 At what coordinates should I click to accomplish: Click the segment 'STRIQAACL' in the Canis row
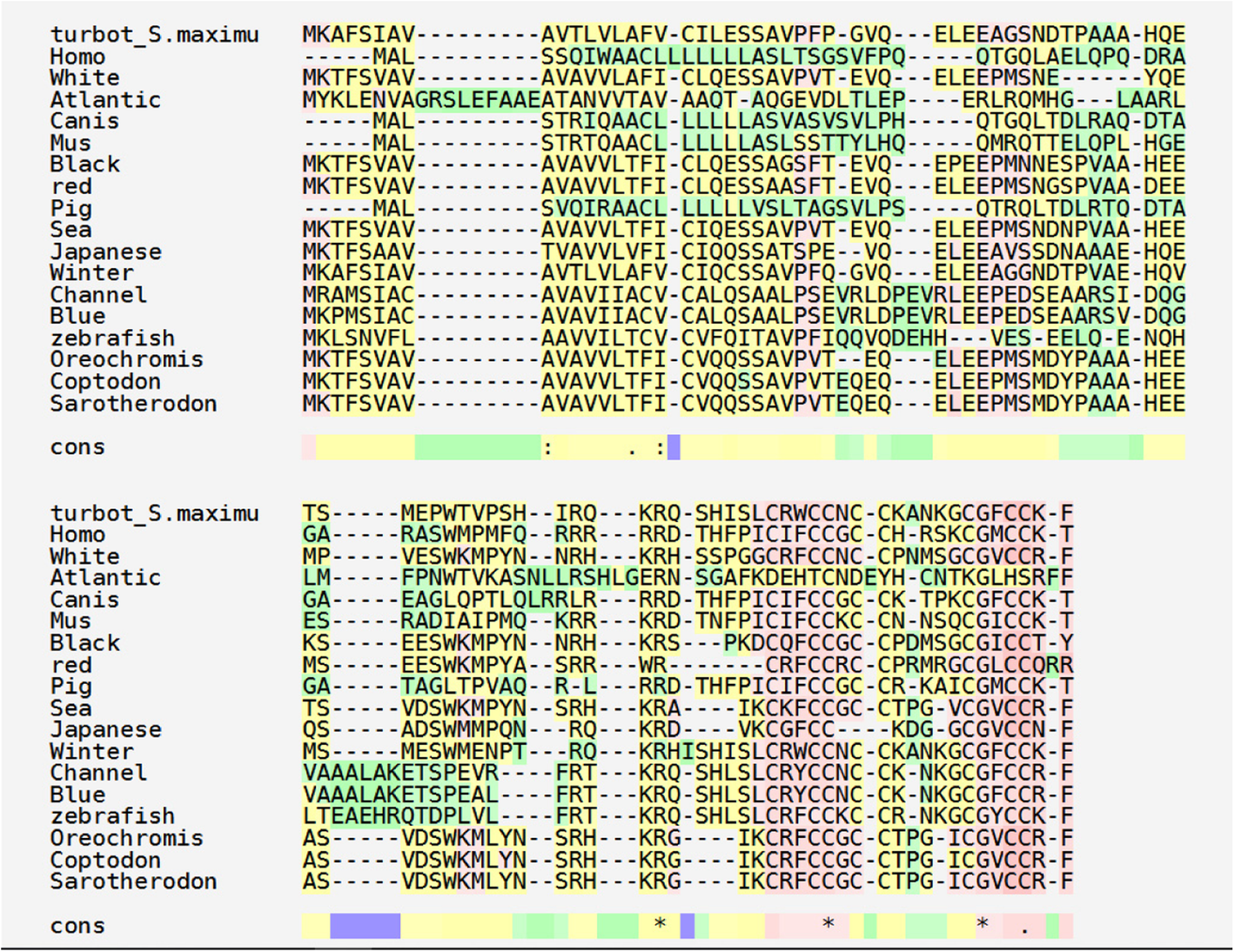click(604, 122)
